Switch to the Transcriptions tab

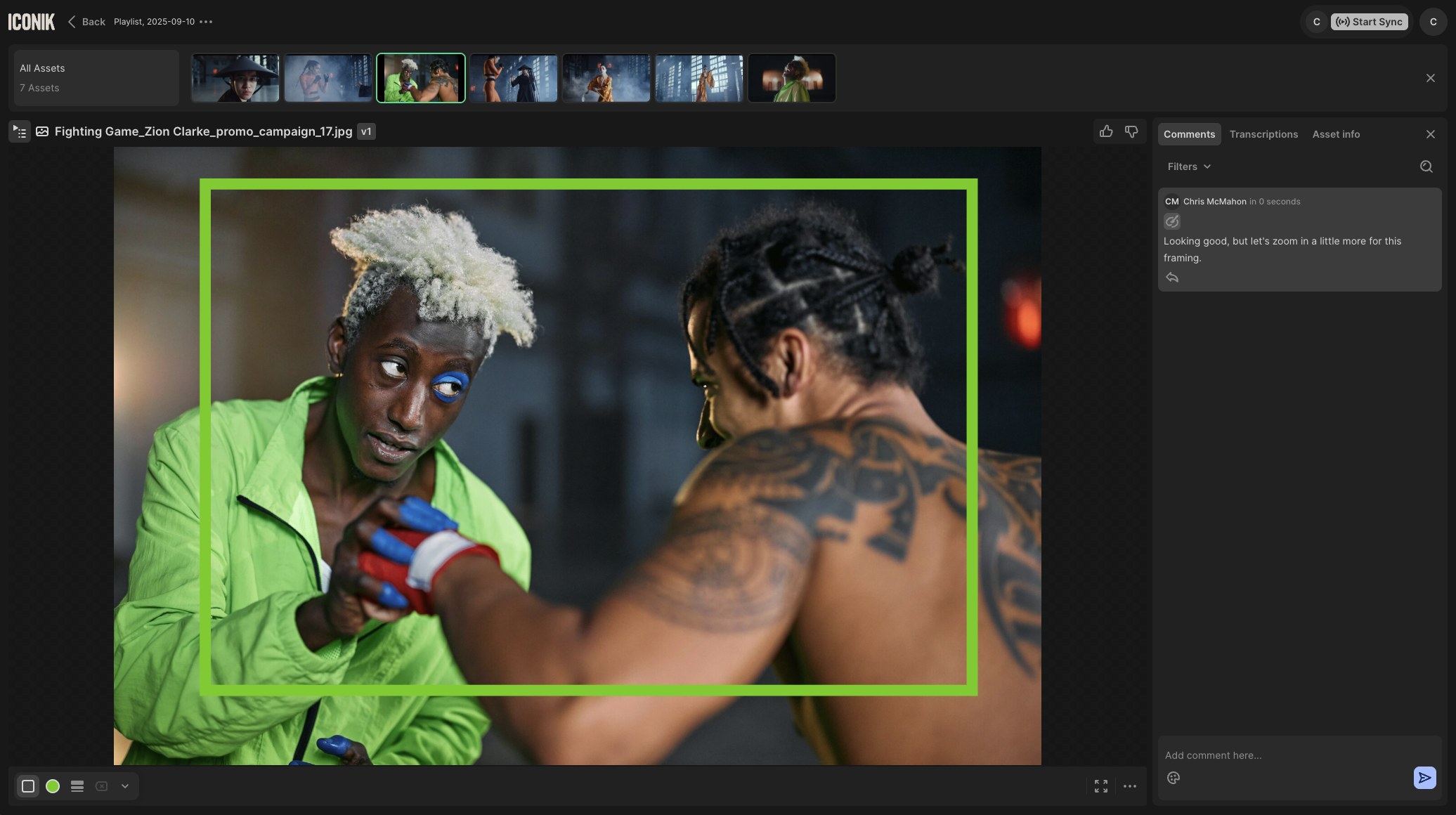coord(1263,134)
